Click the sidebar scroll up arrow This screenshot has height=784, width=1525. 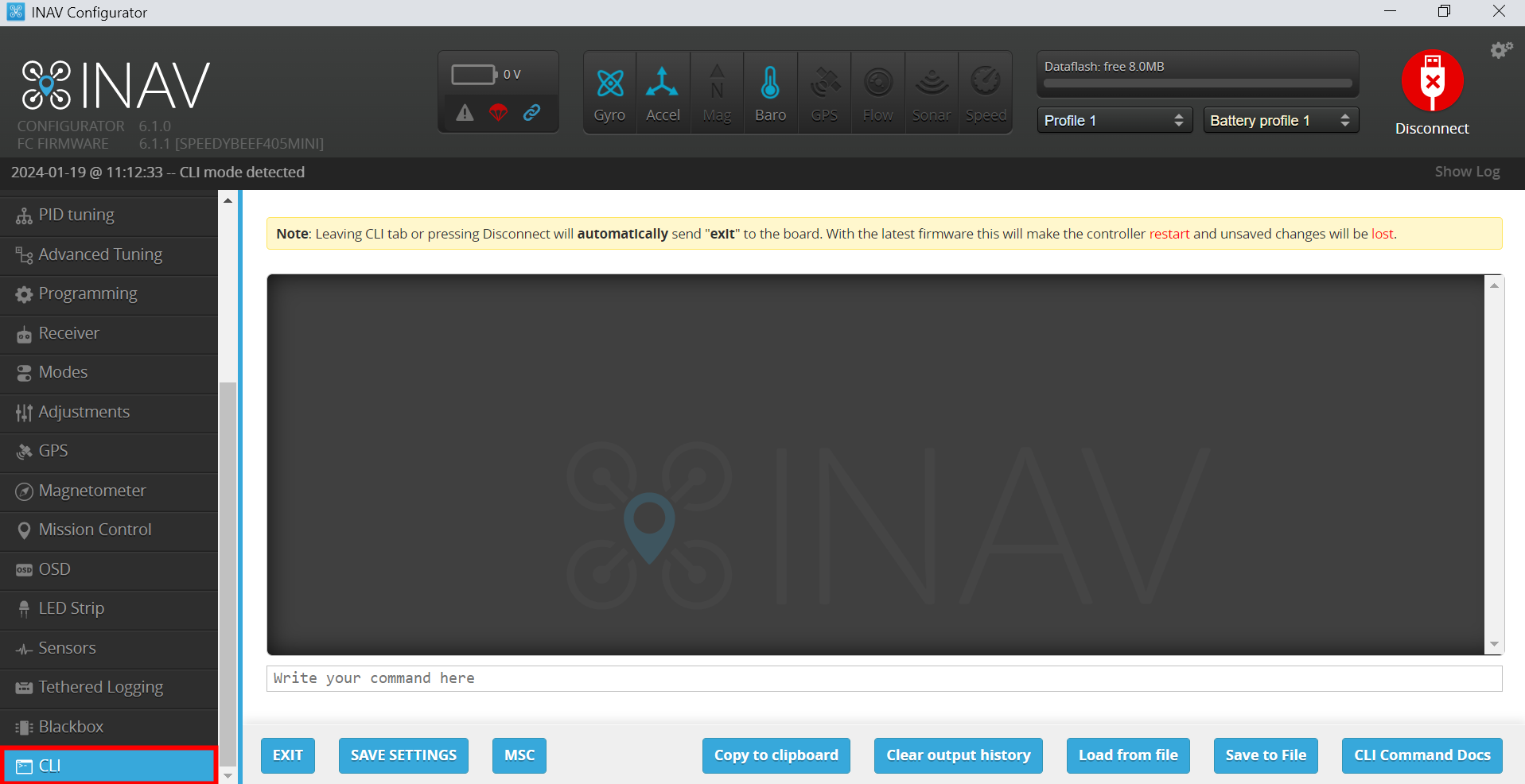228,200
